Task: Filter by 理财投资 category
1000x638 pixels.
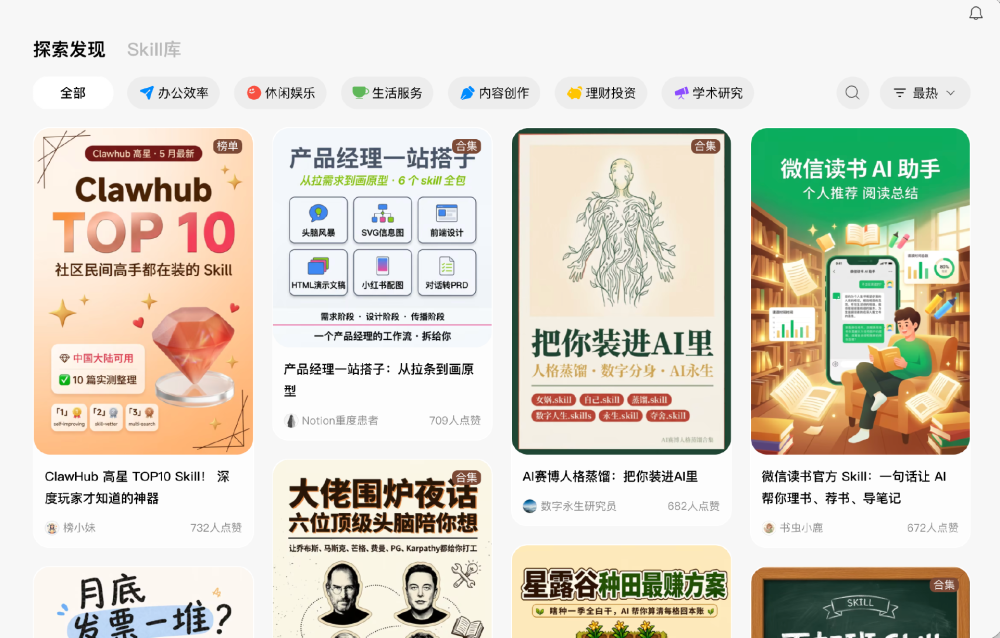Action: [x=601, y=93]
